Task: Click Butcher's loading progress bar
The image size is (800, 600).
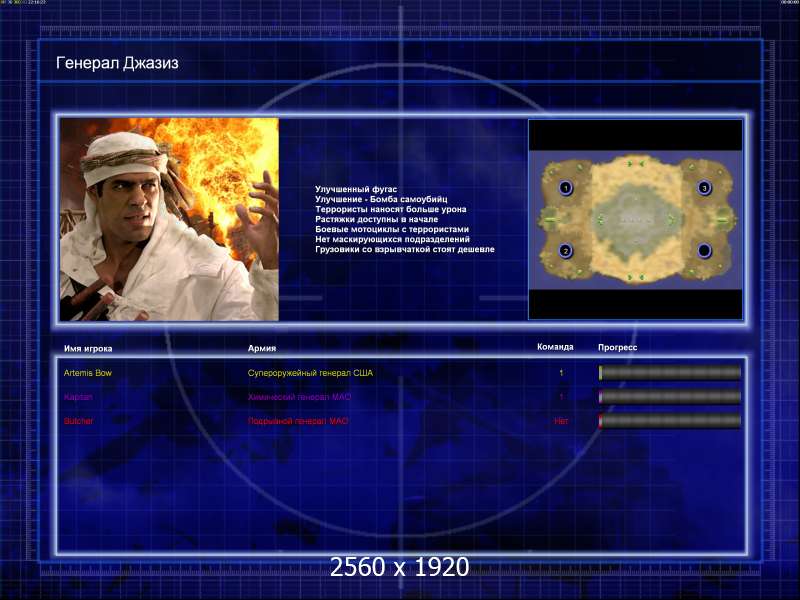Action: tap(670, 421)
